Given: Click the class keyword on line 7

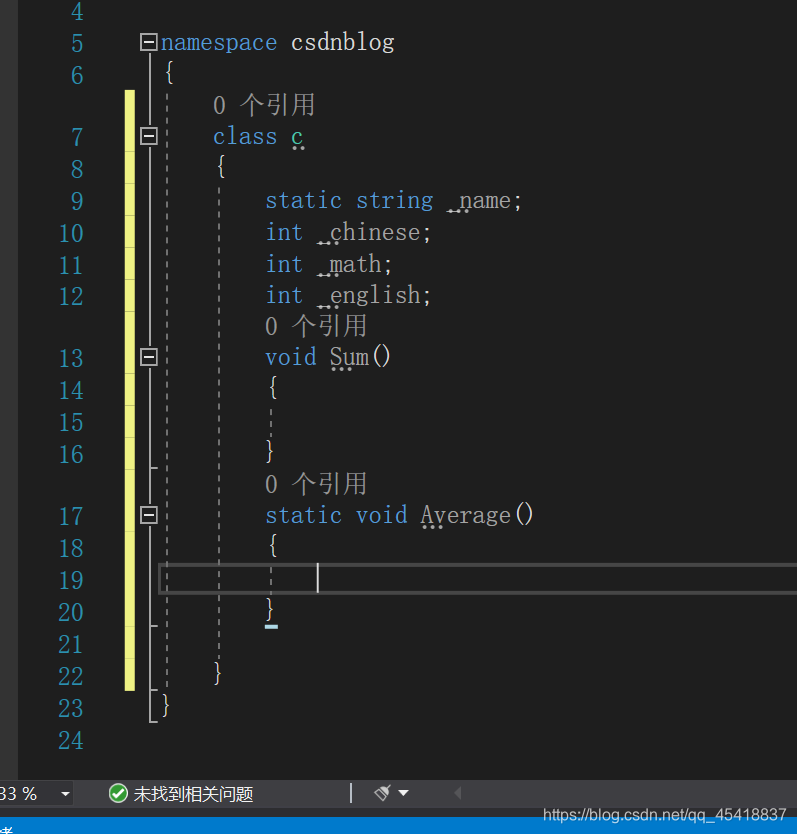Looking at the screenshot, I should 245,137.
